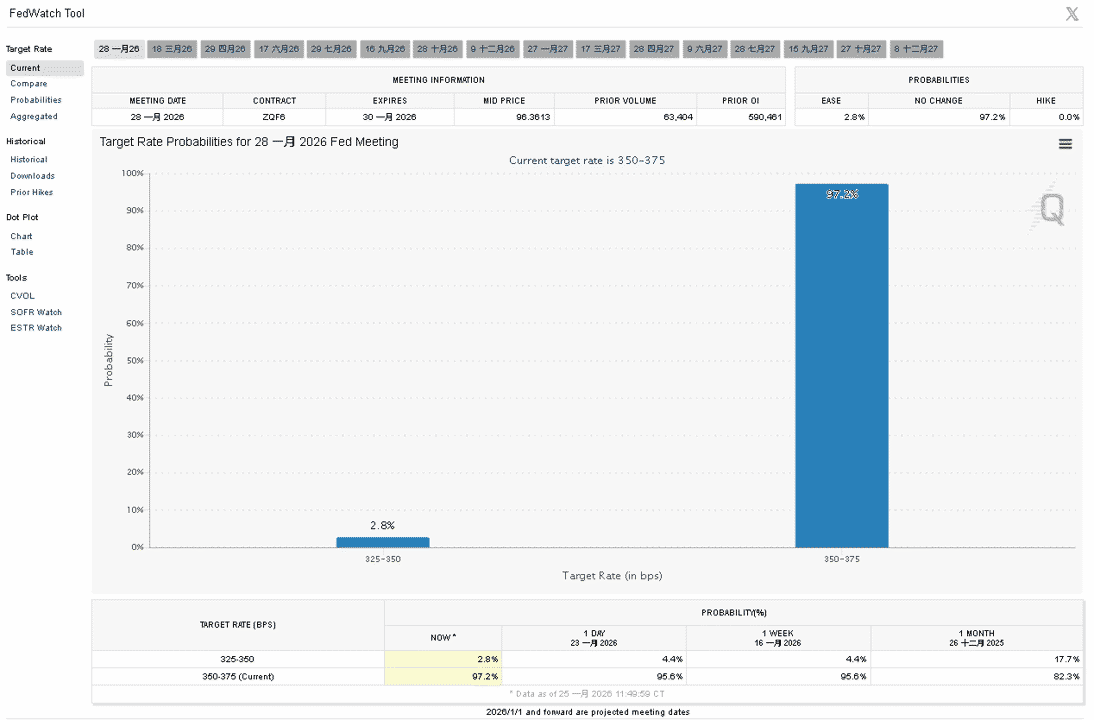The width and height of the screenshot is (1094, 720).
Task: Click the MID PRICE value 96.3613
Action: coord(533,117)
